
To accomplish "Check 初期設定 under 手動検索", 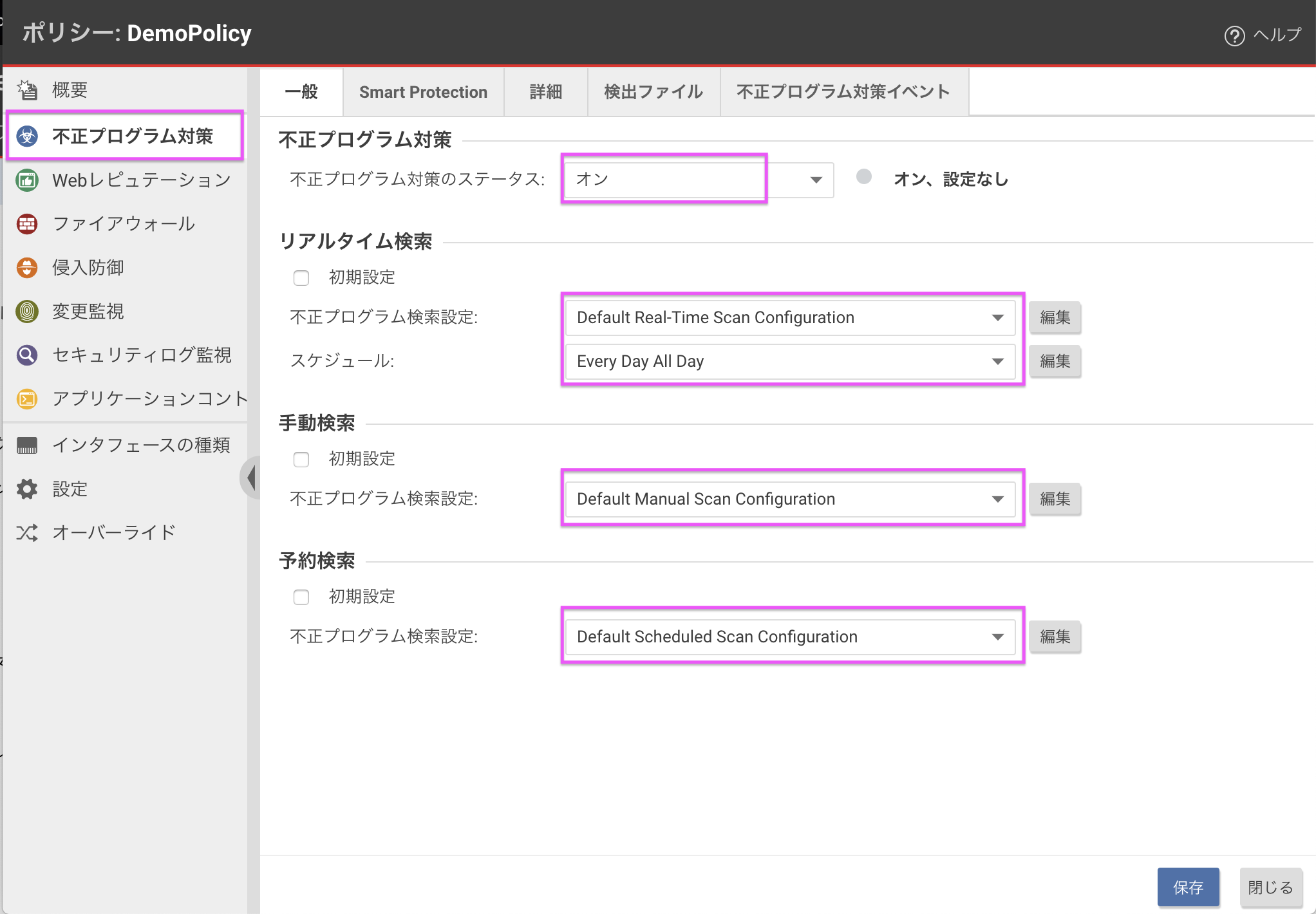I will point(301,459).
